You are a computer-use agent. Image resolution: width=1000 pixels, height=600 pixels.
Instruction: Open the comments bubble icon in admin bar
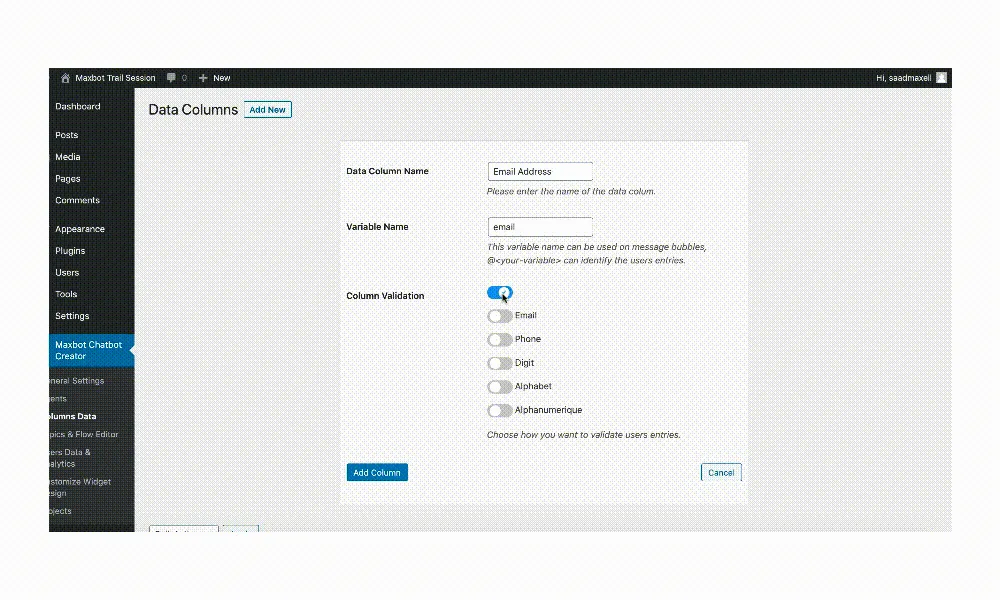[x=171, y=78]
